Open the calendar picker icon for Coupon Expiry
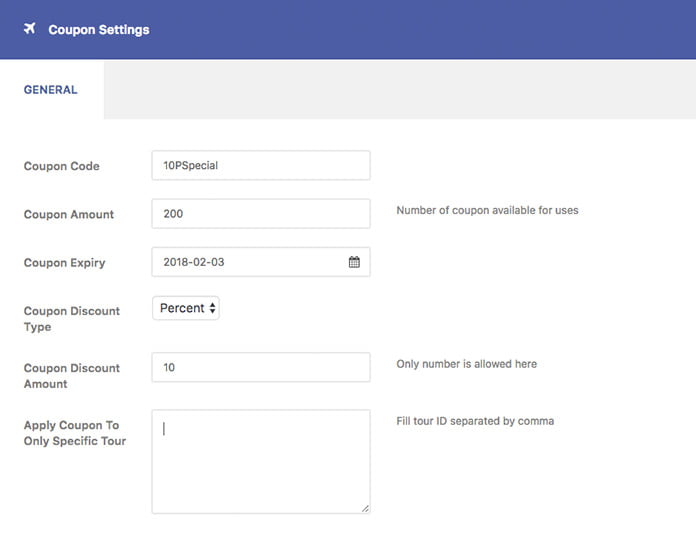Screen dimensions: 696x554 tap(354, 262)
